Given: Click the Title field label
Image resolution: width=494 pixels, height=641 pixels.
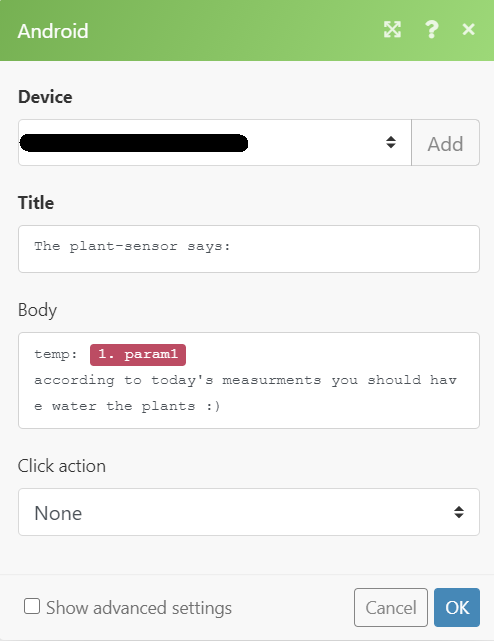Looking at the screenshot, I should 36,203.
